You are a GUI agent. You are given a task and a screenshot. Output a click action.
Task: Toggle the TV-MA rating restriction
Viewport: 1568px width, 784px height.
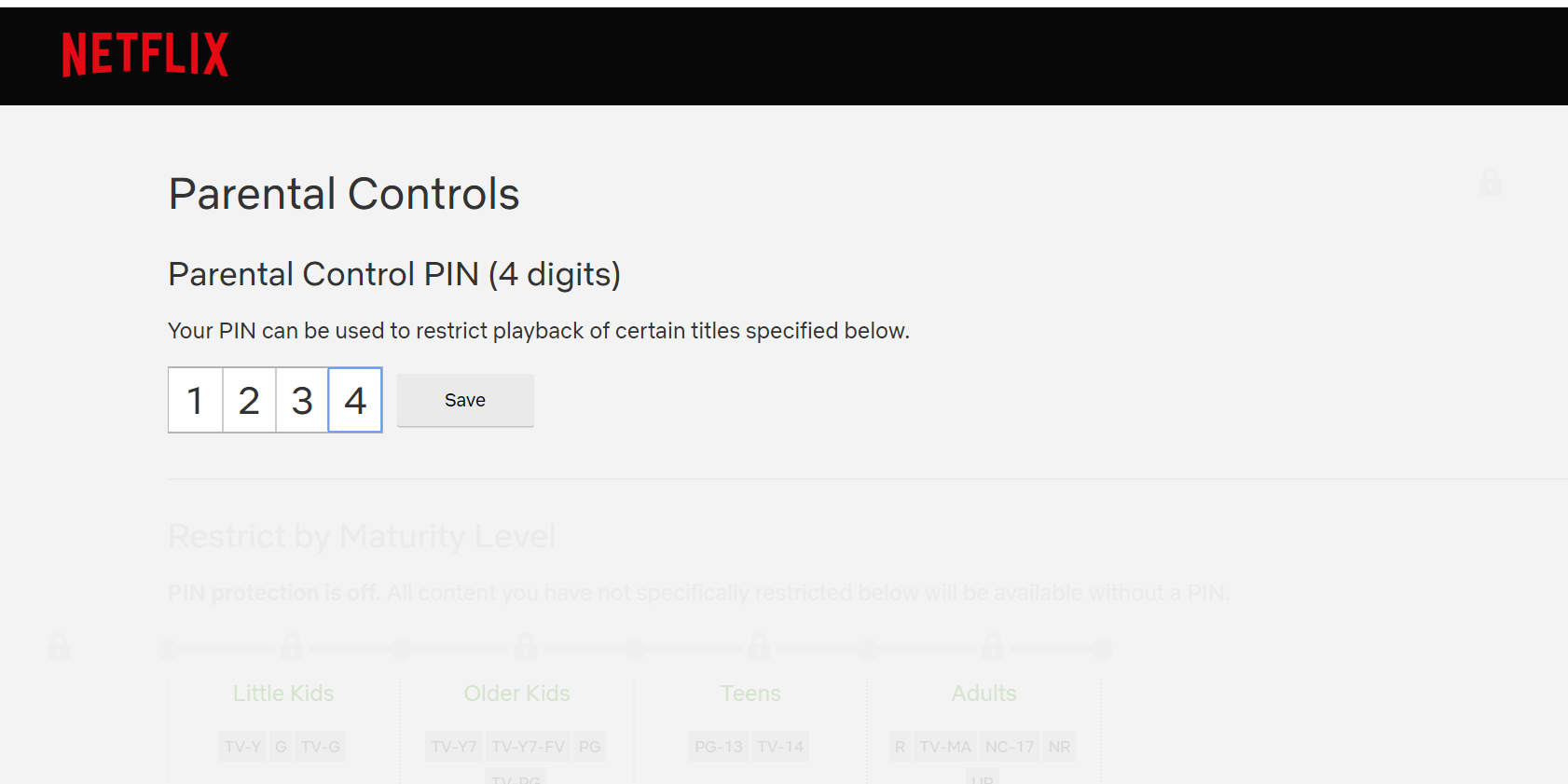(944, 746)
